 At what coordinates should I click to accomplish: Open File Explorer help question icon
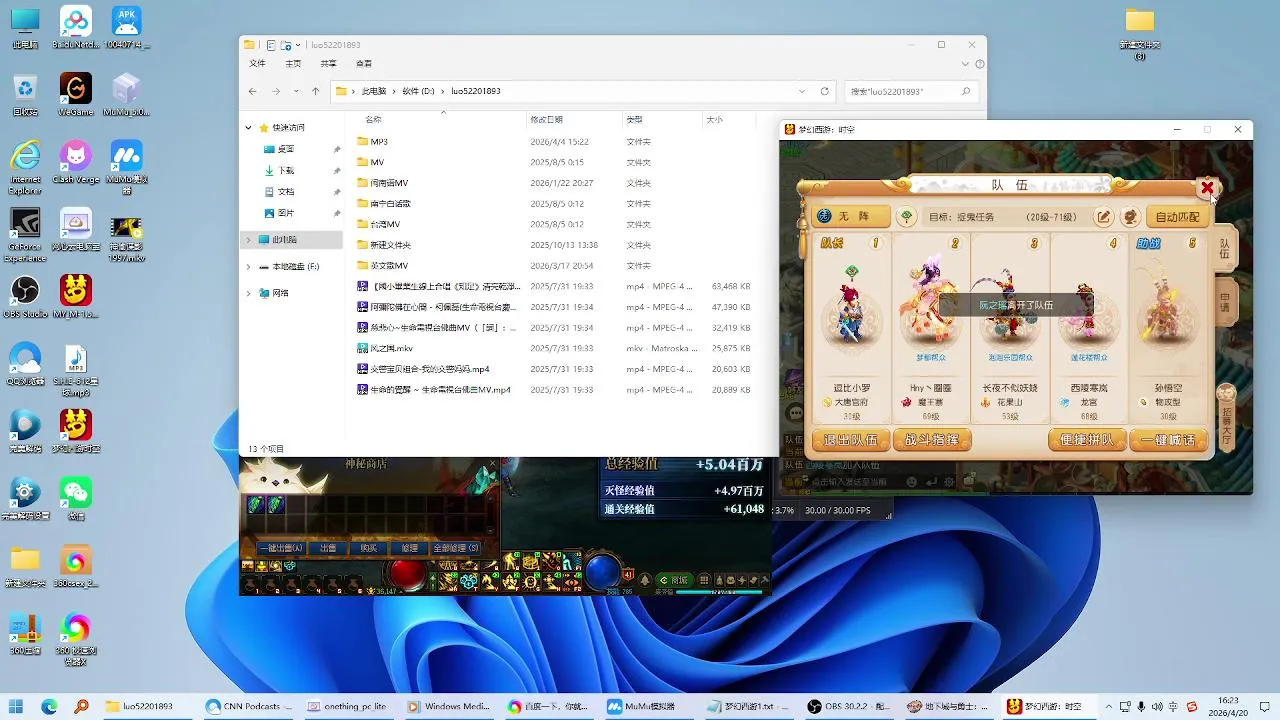(x=979, y=63)
